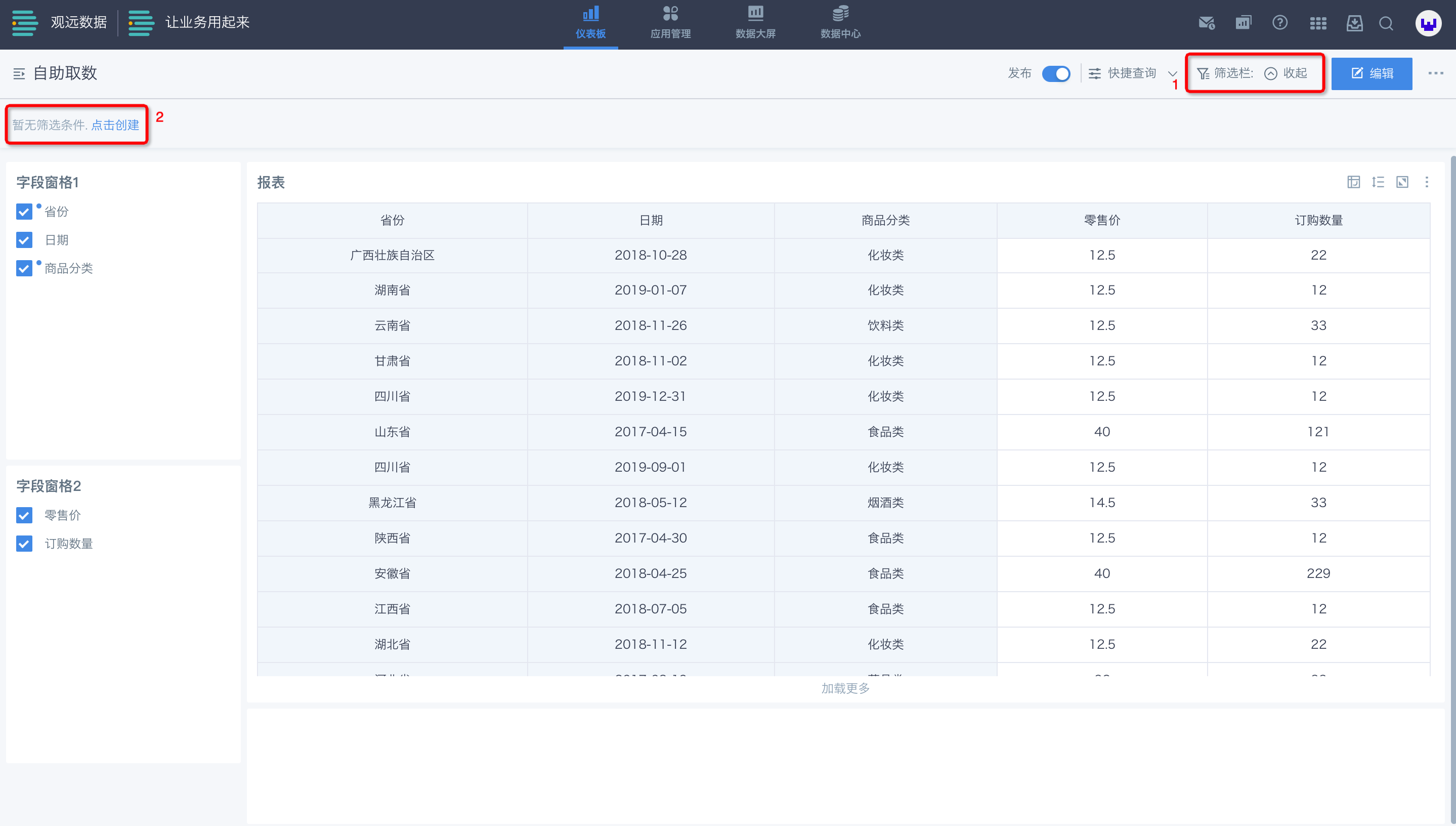Viewport: 1456px width, 826px height.
Task: Click the download inbox icon
Action: 1354,23
